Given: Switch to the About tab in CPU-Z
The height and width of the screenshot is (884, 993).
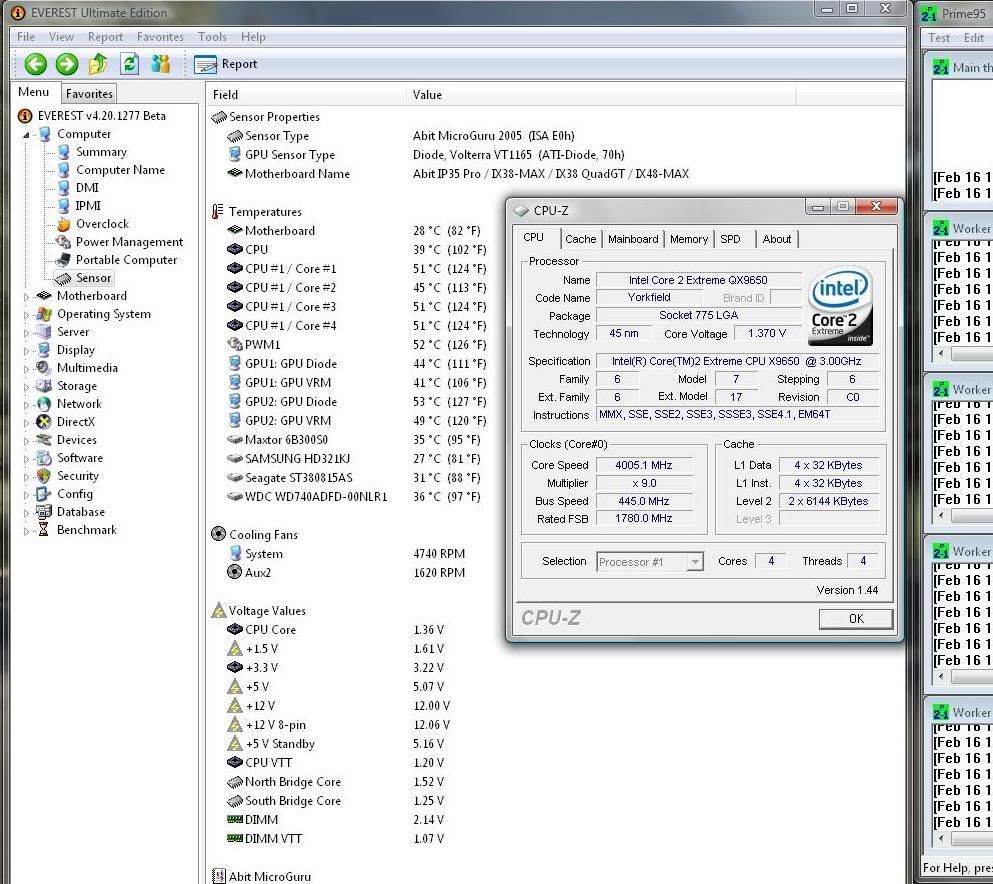Looking at the screenshot, I should tap(776, 239).
